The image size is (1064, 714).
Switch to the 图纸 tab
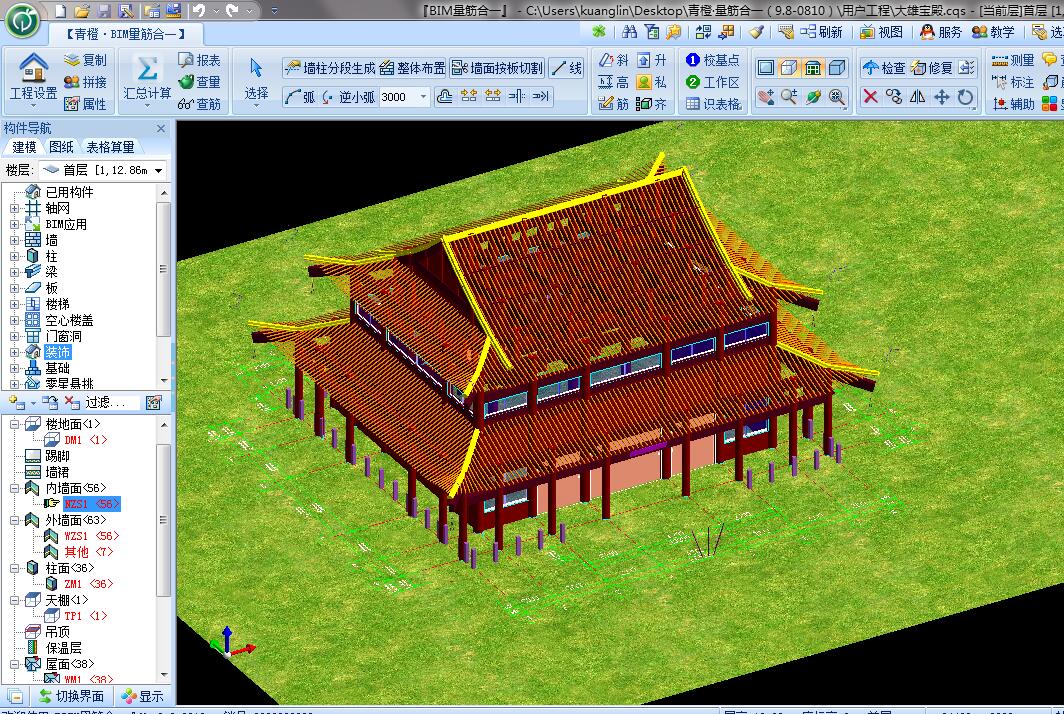[x=61, y=147]
